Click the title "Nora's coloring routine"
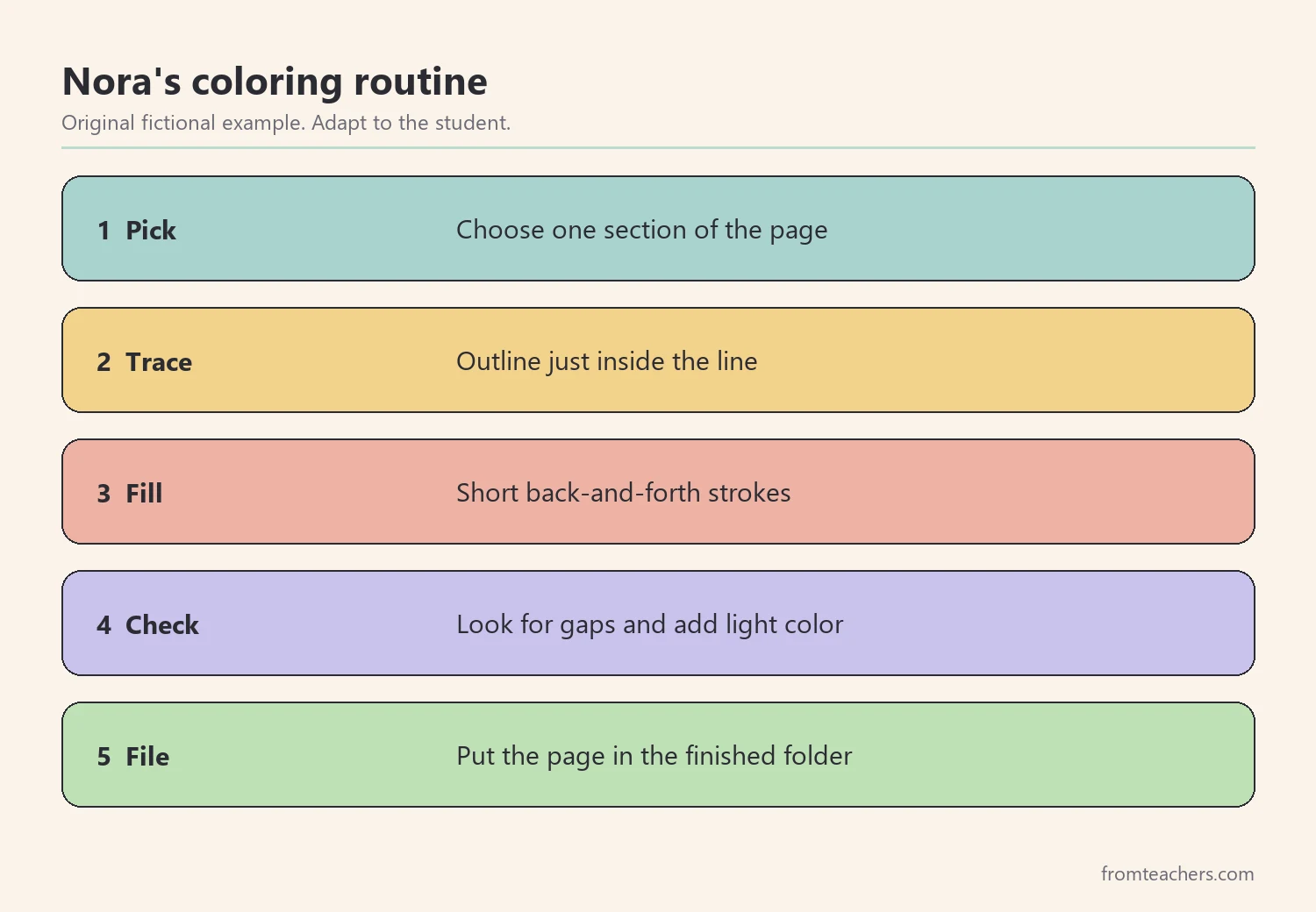The width and height of the screenshot is (1316, 912). pos(275,82)
